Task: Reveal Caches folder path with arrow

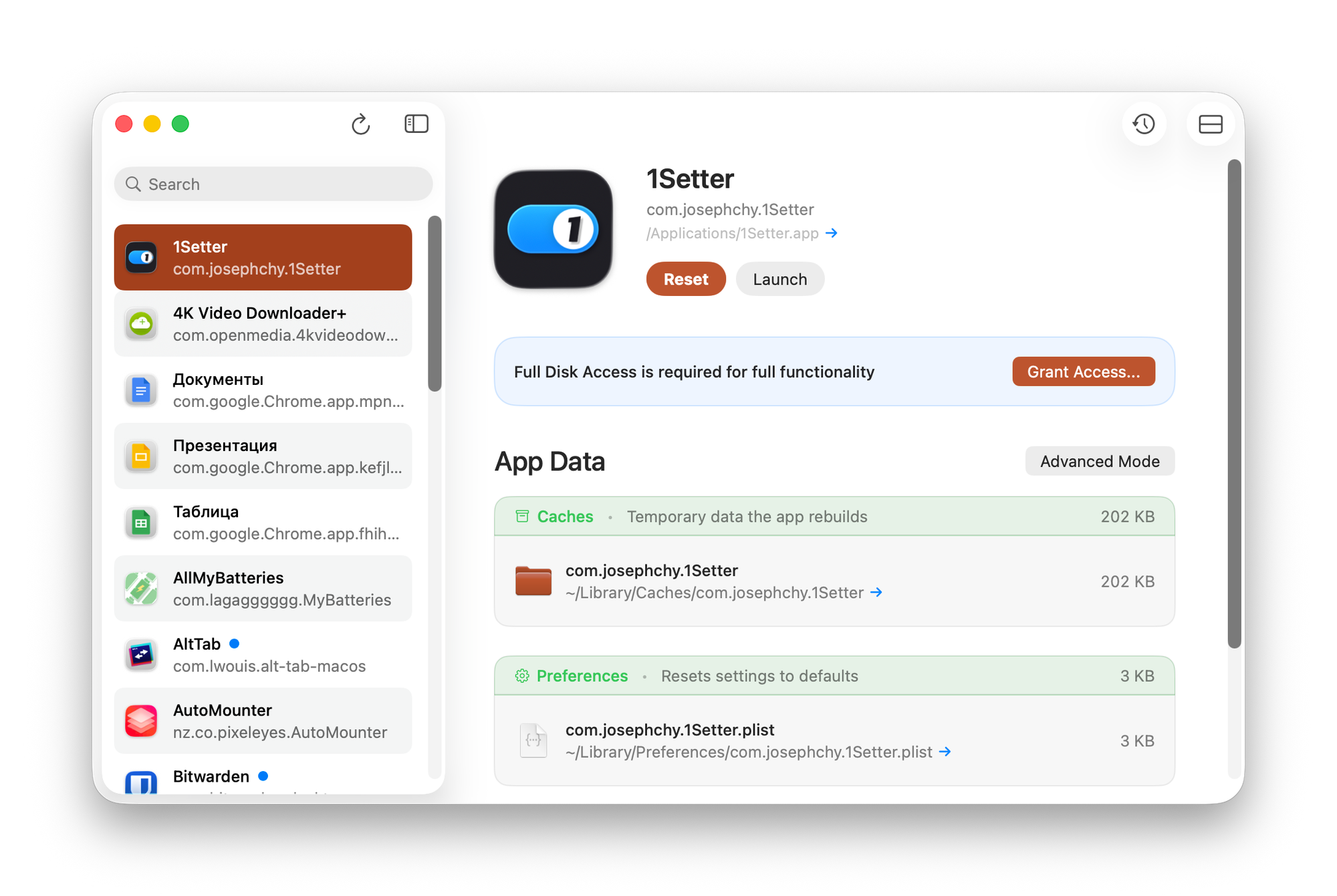Action: click(876, 593)
